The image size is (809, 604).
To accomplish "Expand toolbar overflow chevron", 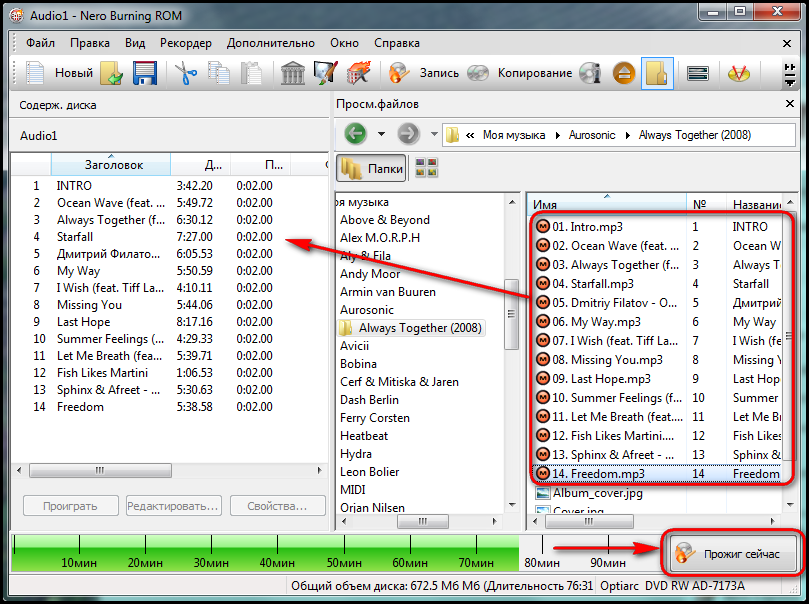I will tap(789, 74).
